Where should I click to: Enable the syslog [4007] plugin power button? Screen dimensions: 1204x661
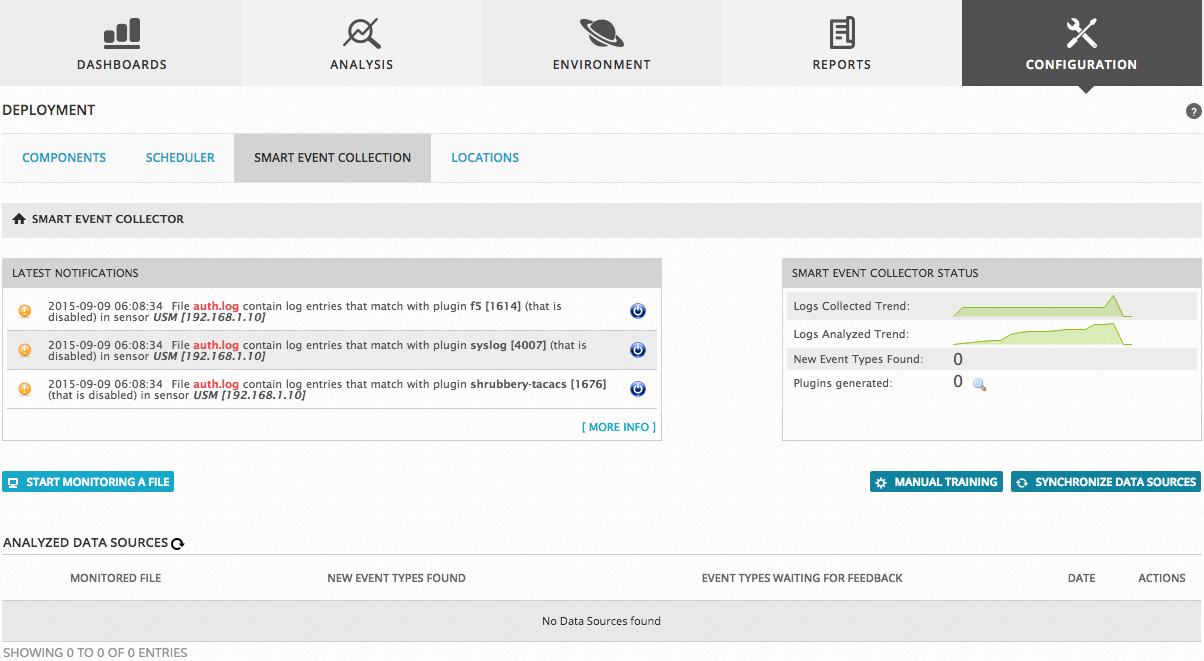point(638,350)
